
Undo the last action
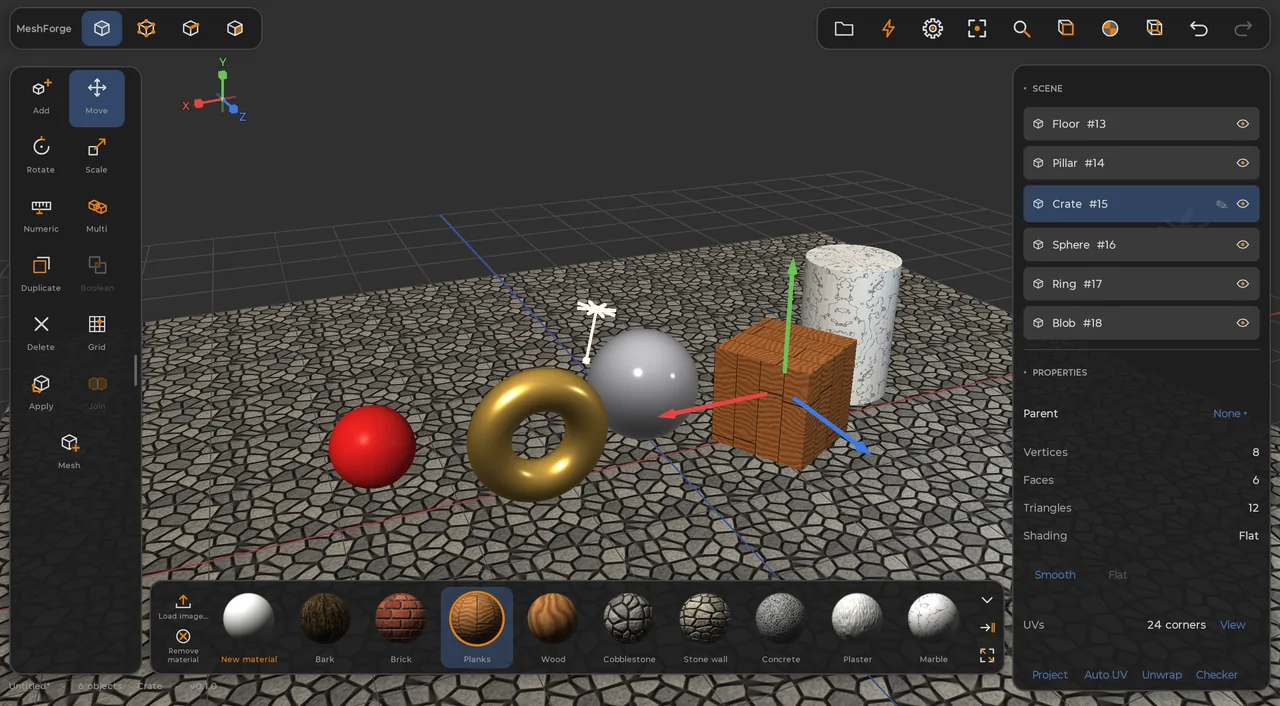click(1199, 29)
